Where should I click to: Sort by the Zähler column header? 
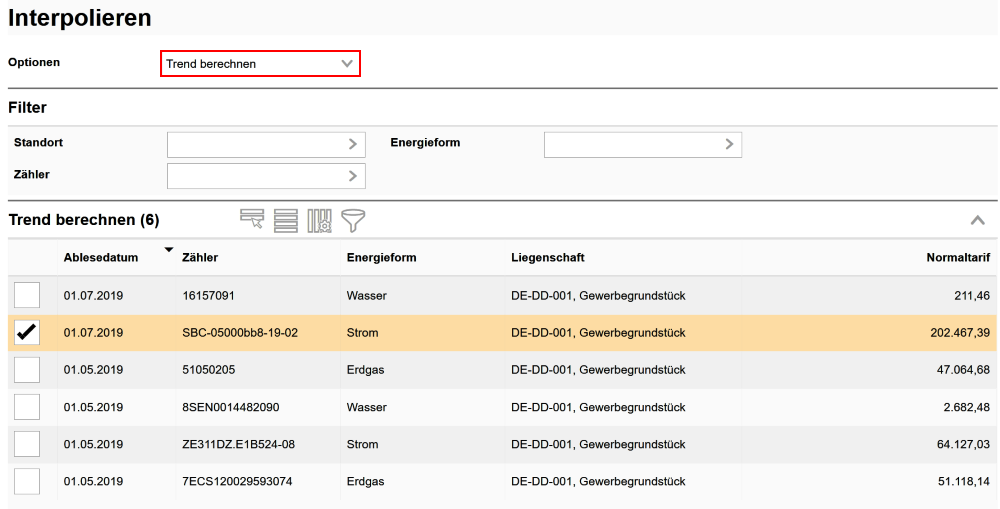coord(200,258)
